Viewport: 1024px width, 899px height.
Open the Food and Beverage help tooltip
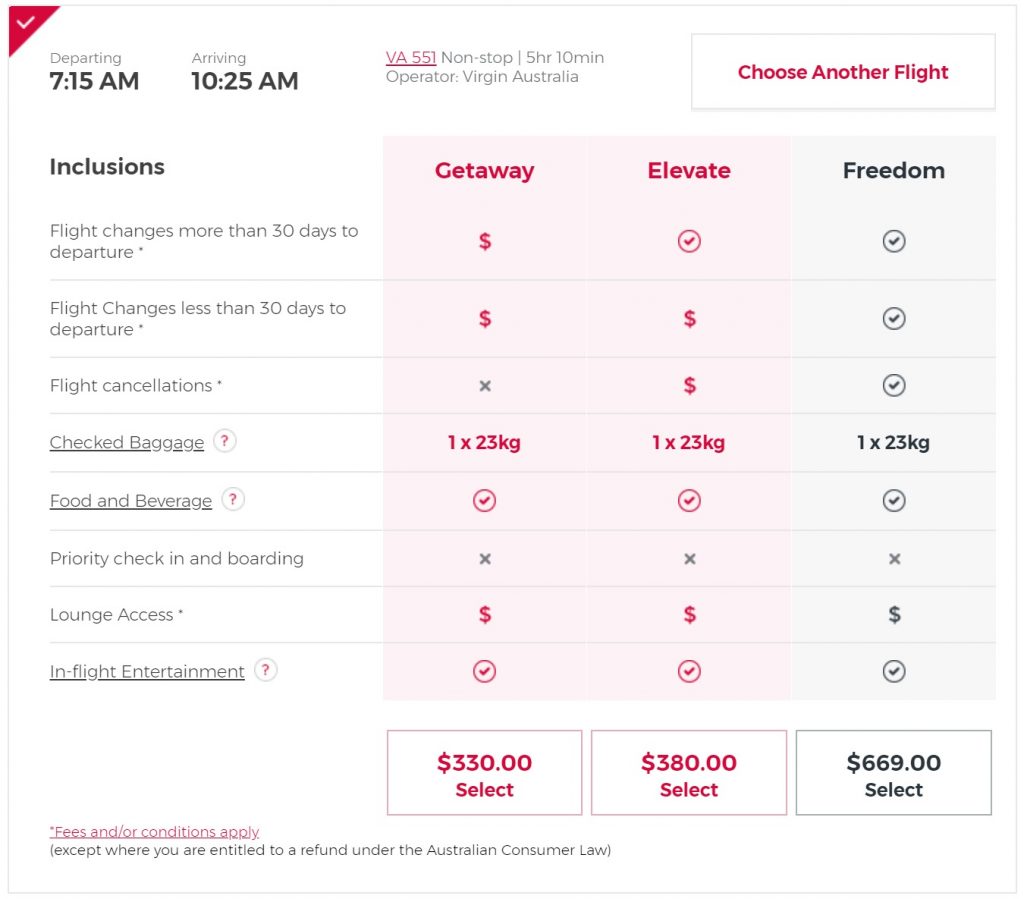click(233, 500)
